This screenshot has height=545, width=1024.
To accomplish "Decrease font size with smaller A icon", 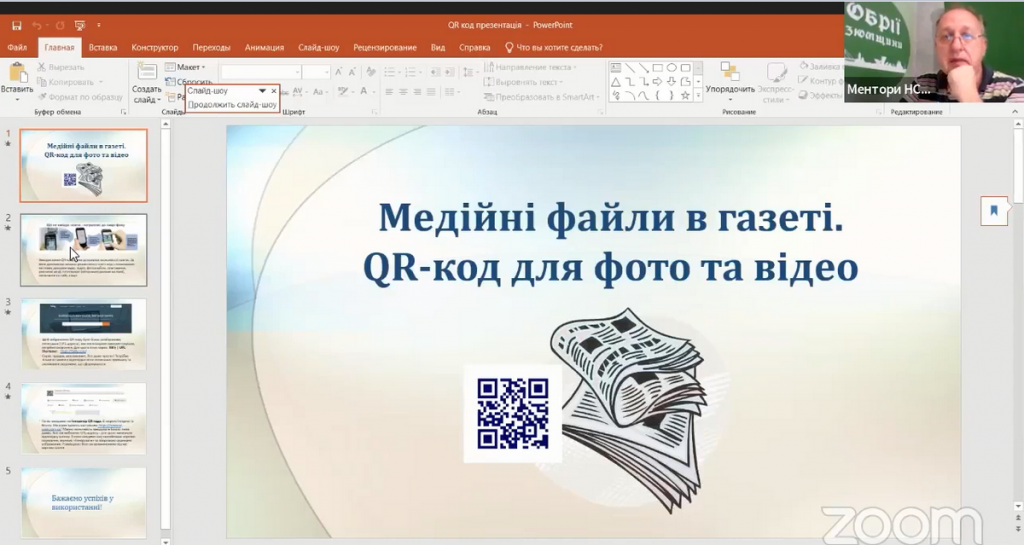I will [353, 72].
